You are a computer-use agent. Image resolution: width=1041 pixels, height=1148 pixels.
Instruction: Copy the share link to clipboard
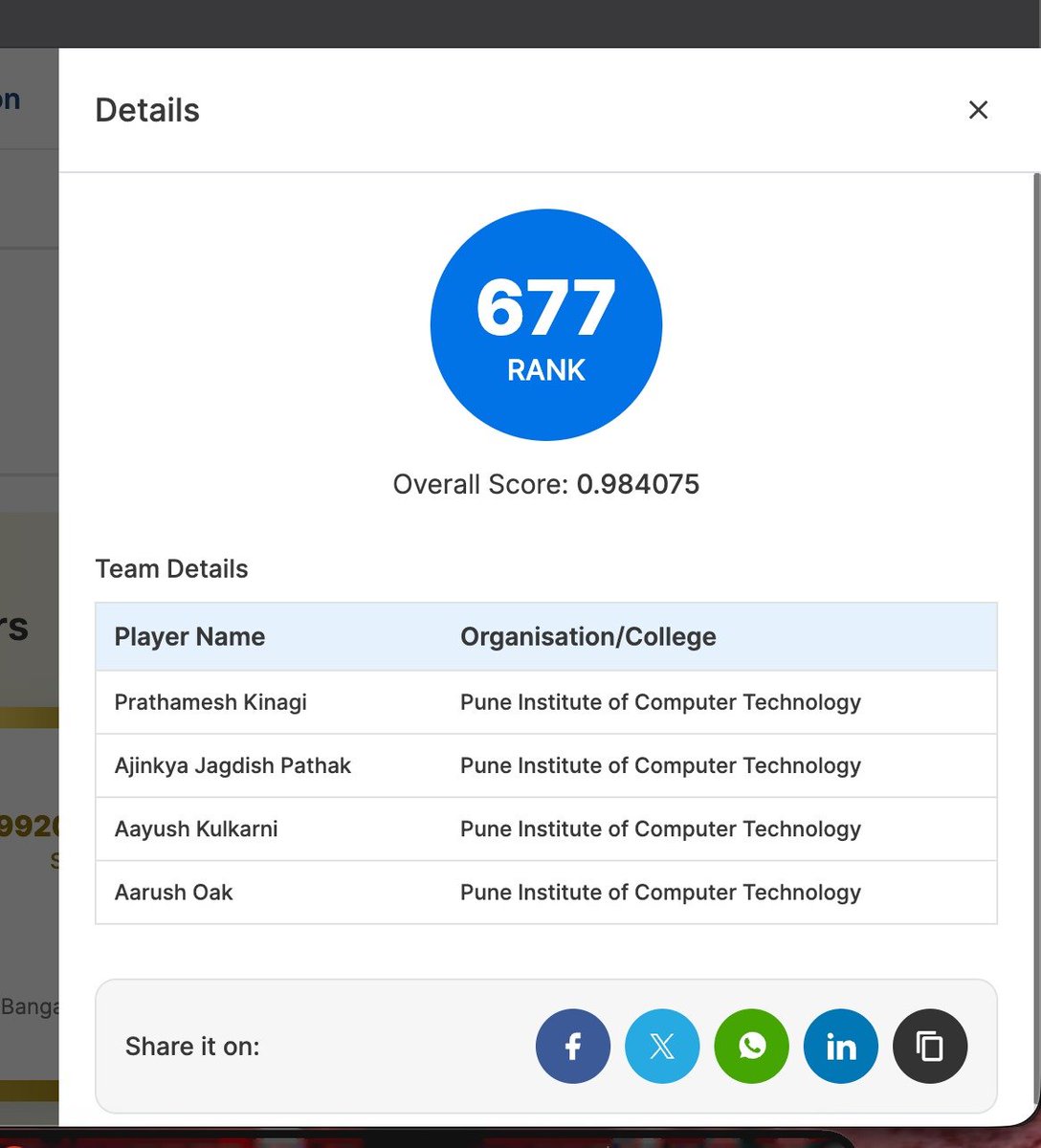tap(930, 1047)
